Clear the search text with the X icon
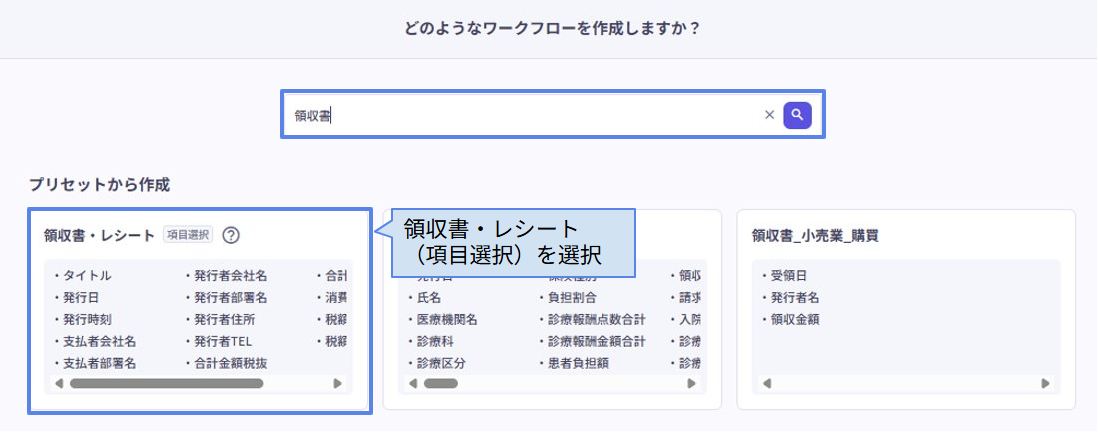1098x434 pixels. [769, 115]
